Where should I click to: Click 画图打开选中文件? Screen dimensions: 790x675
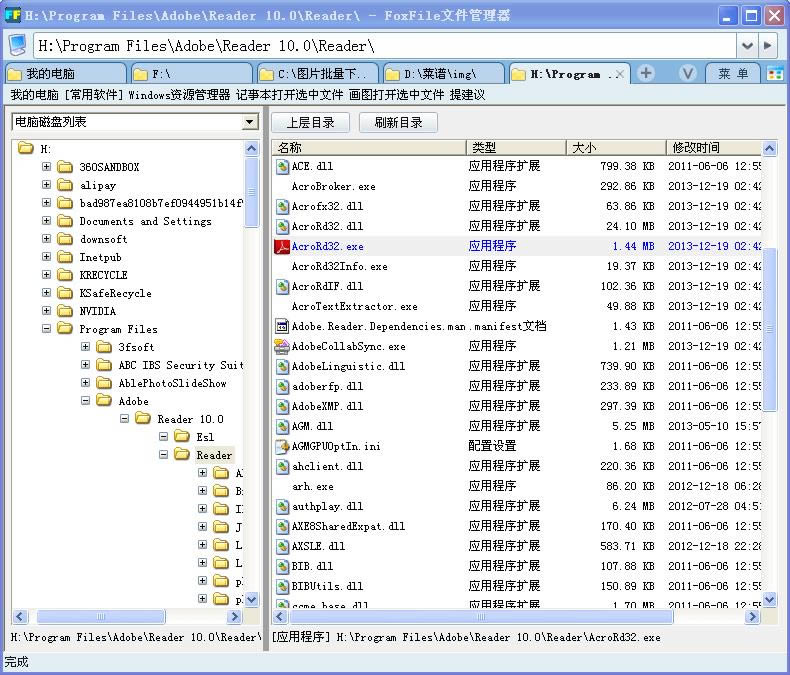click(397, 95)
